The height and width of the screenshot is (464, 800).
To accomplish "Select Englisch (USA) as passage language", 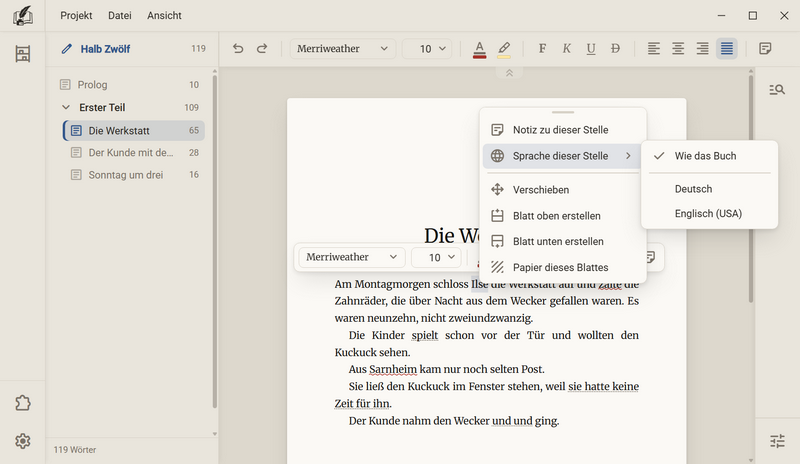I will tap(709, 213).
